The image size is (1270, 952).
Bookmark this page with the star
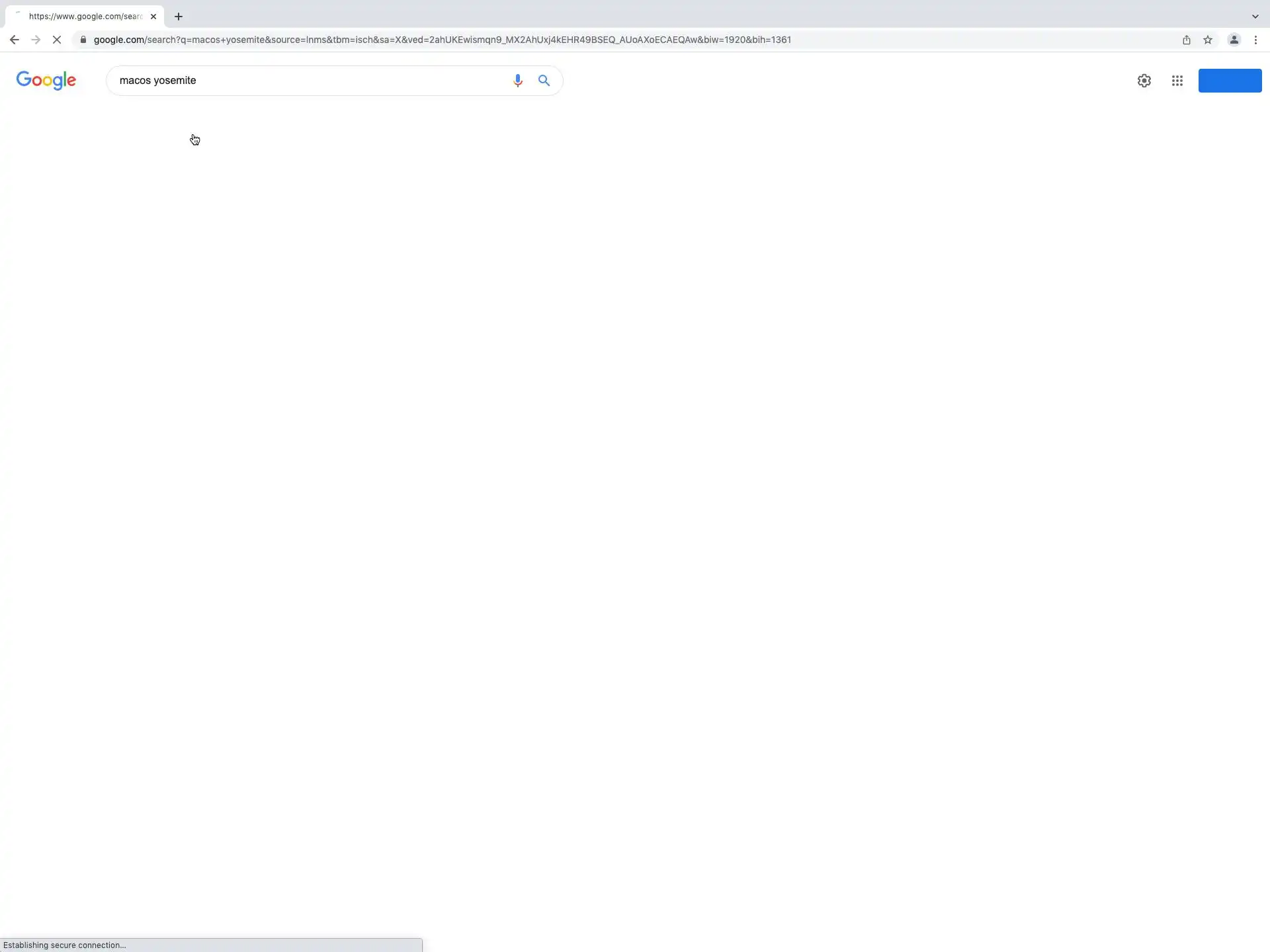1208,40
